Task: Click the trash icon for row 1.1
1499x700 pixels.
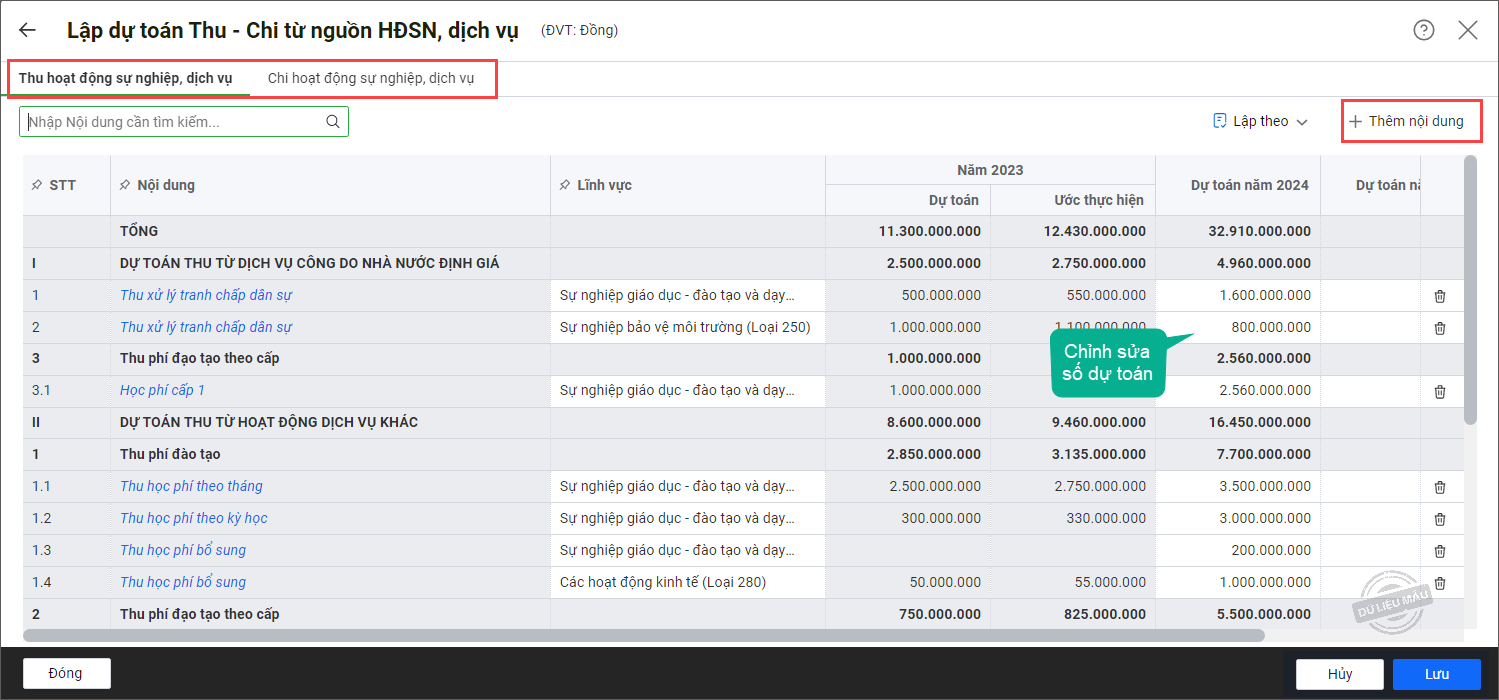Action: [1440, 487]
